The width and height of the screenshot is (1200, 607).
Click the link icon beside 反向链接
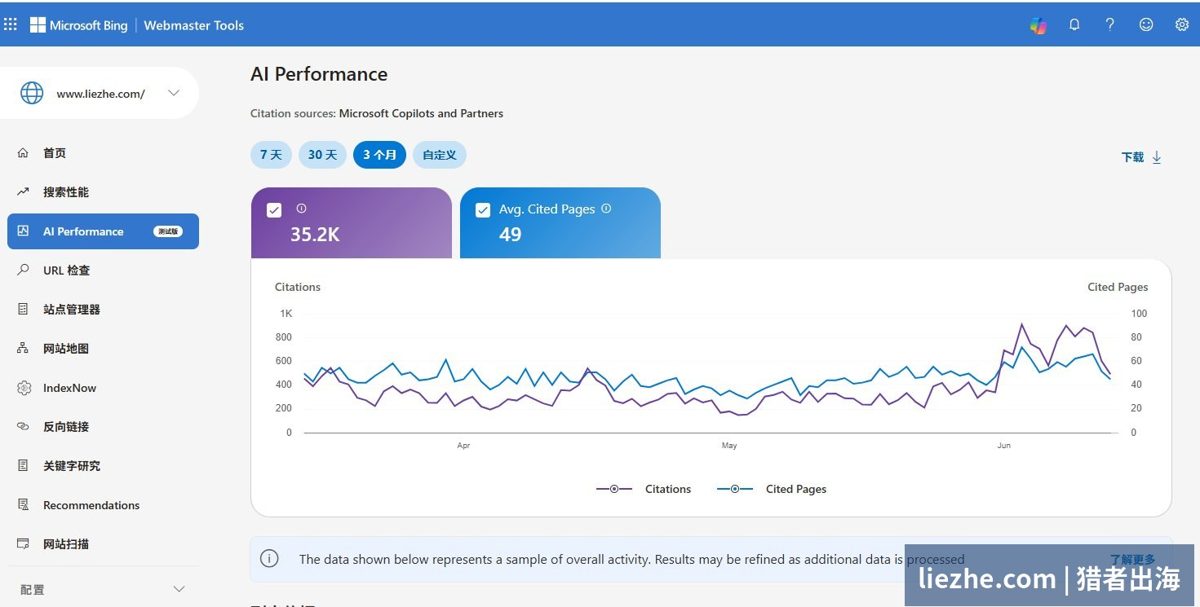(x=23, y=426)
